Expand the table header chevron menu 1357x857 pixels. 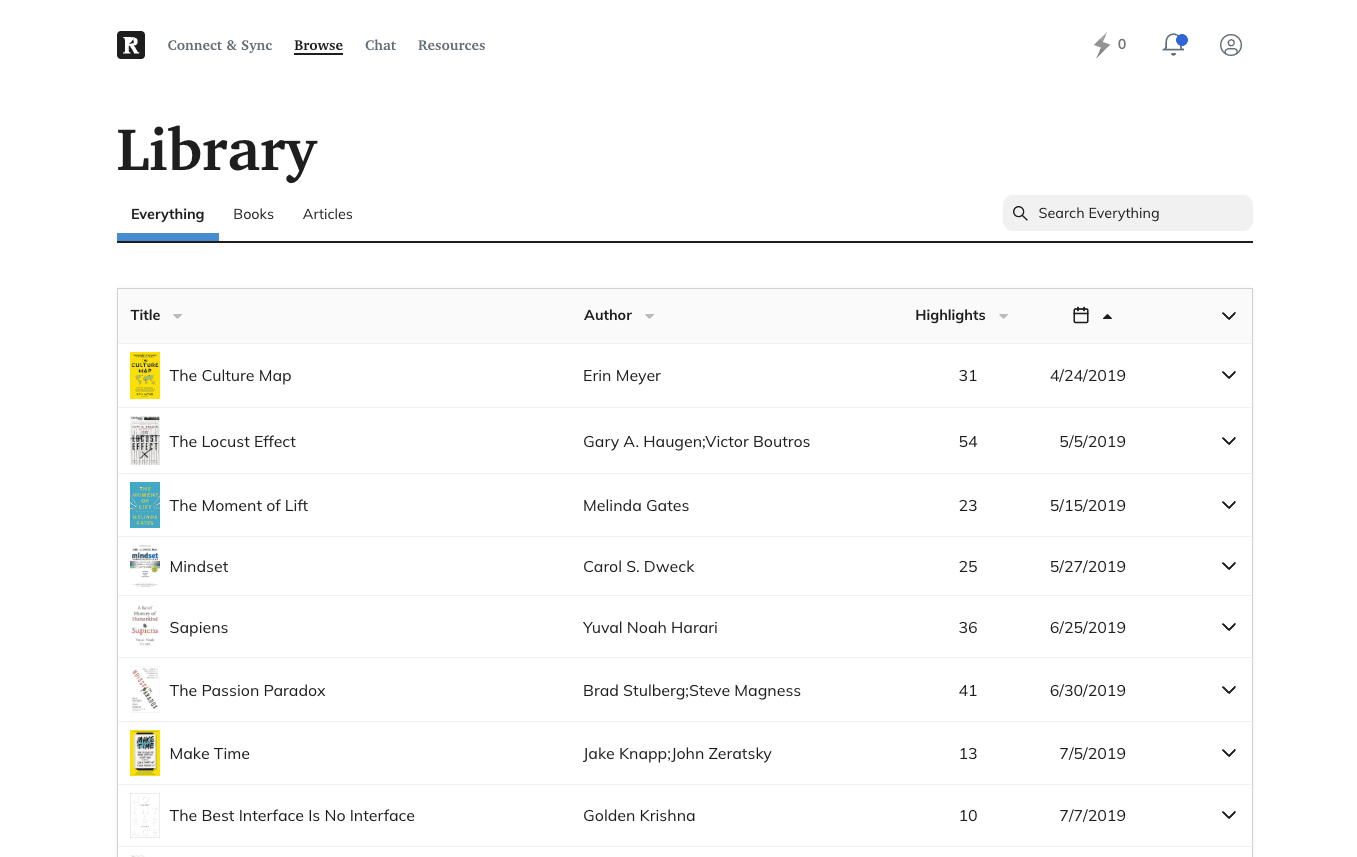pyautogui.click(x=1229, y=316)
